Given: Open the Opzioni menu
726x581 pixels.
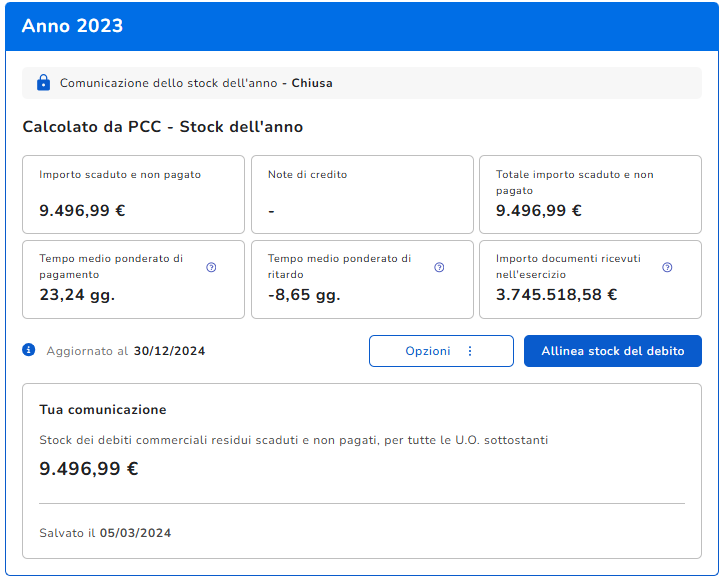Looking at the screenshot, I should (x=441, y=351).
